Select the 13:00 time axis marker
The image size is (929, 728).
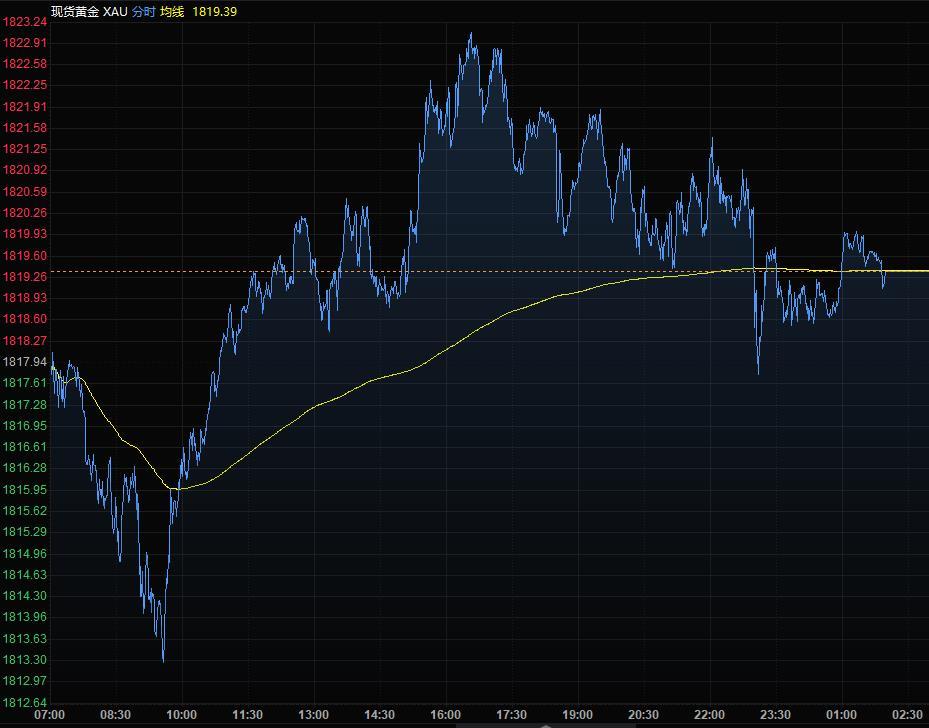[x=313, y=715]
